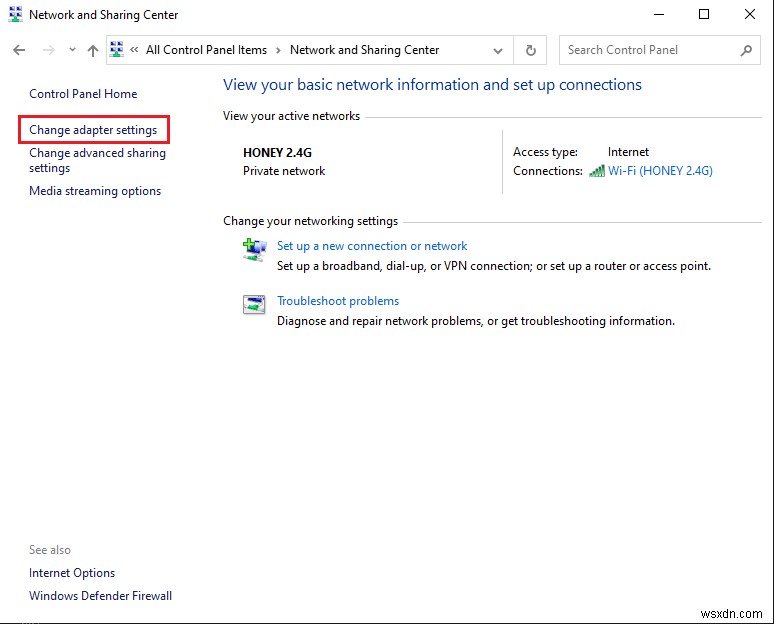This screenshot has height=624, width=774.
Task: Open the recent locations dropdown arrow
Action: tap(72, 49)
